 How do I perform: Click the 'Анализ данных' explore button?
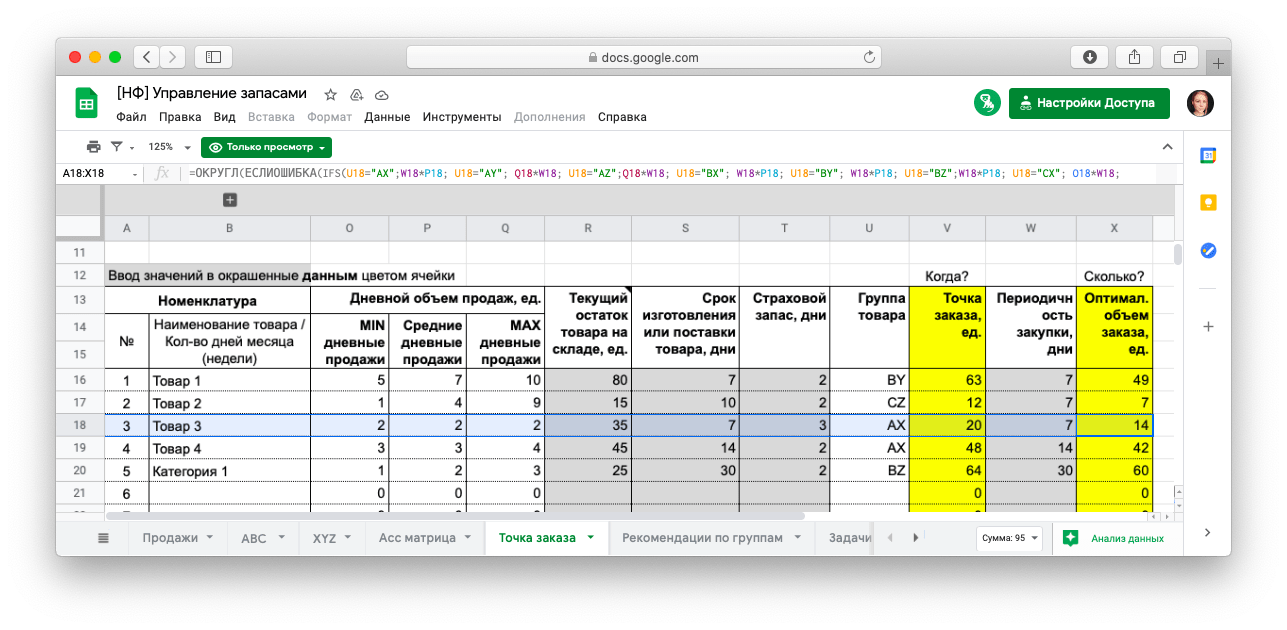(x=1115, y=538)
